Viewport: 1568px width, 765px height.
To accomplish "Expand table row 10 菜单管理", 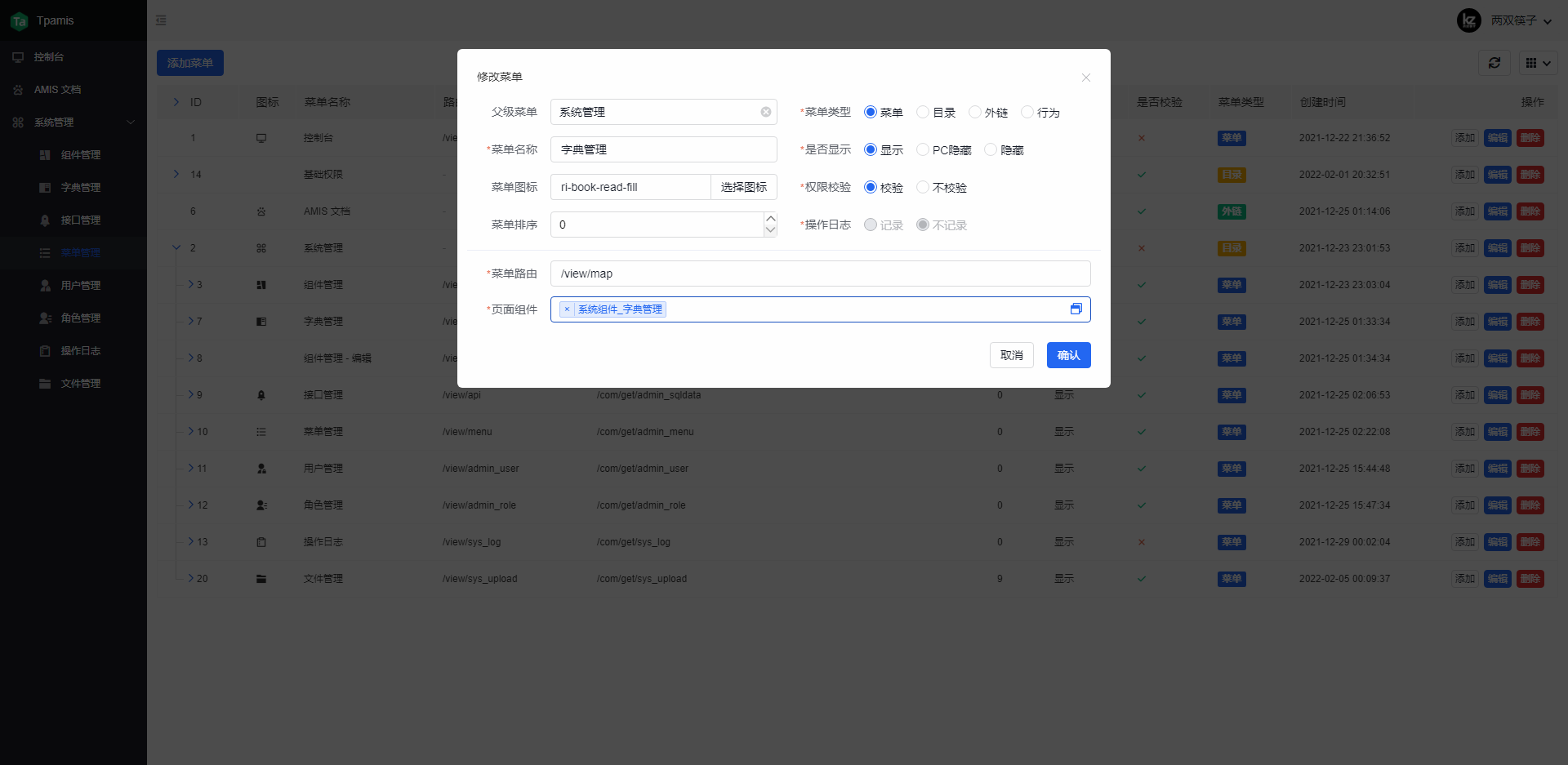I will [190, 431].
